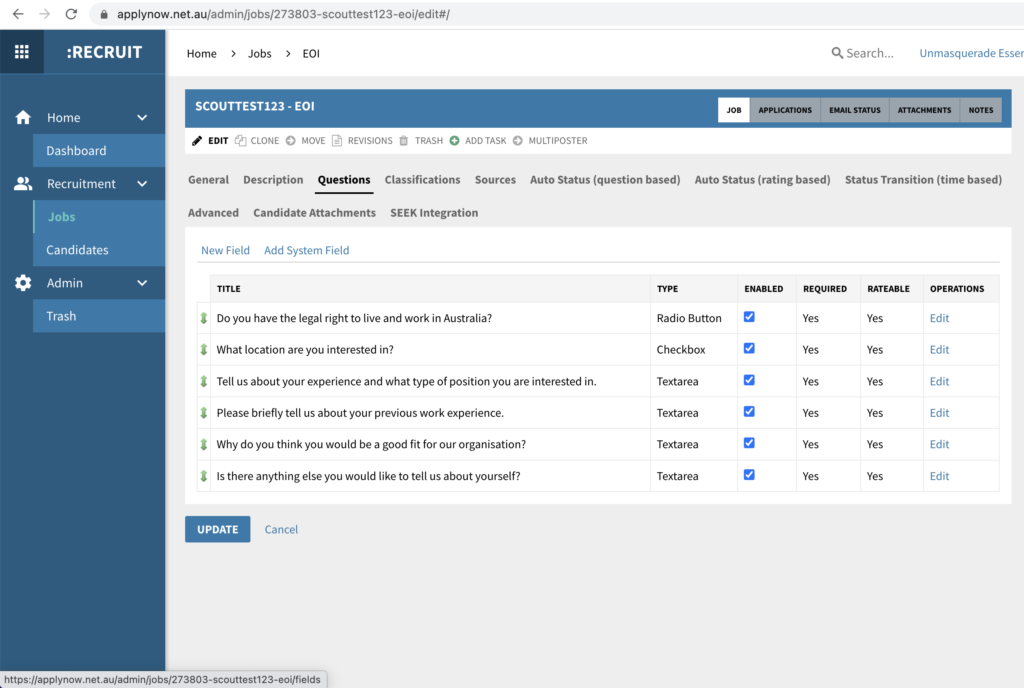Open Status Transition (time based) tab

pos(923,180)
